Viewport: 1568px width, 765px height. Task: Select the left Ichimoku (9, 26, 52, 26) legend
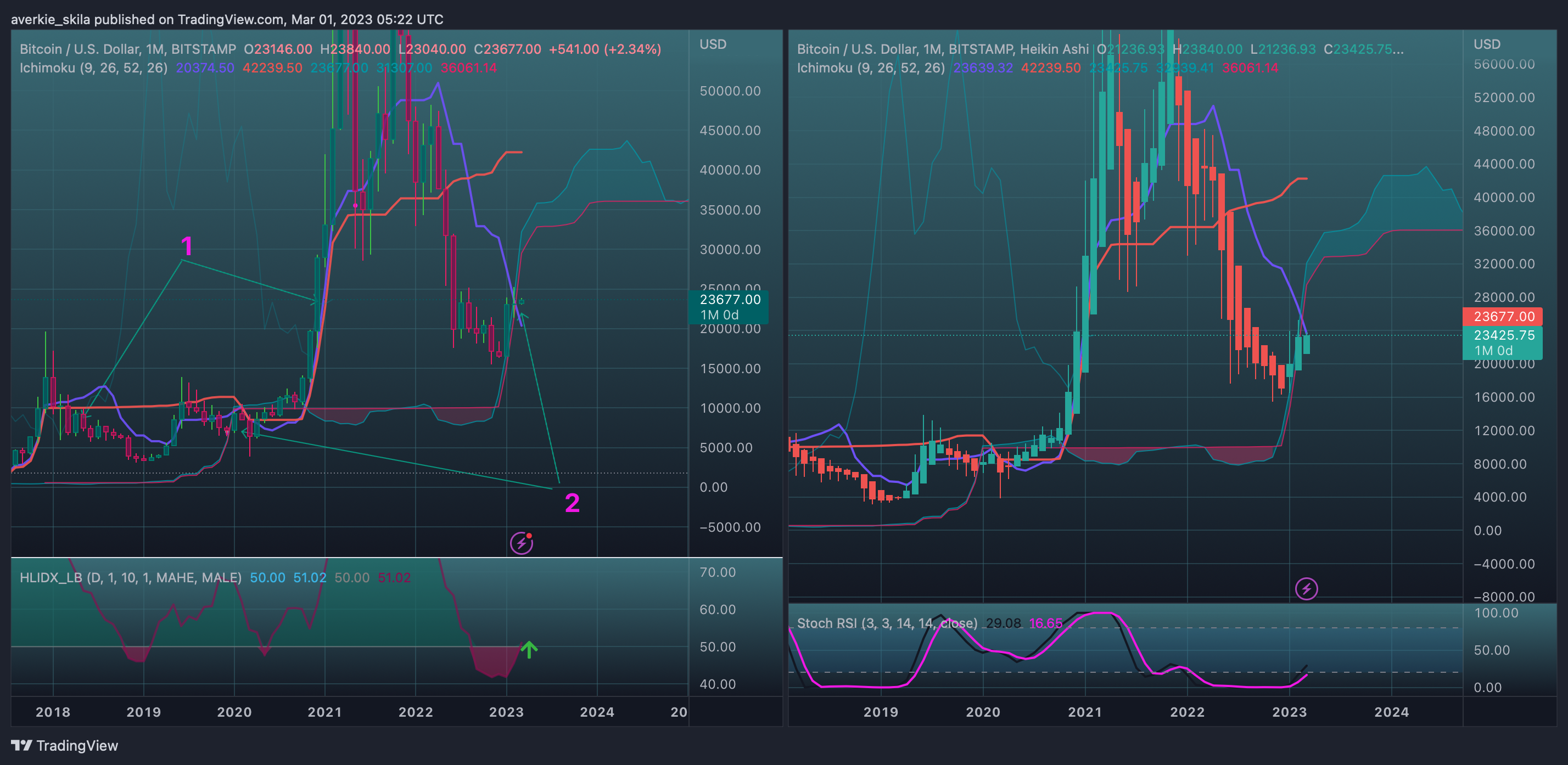coord(94,67)
